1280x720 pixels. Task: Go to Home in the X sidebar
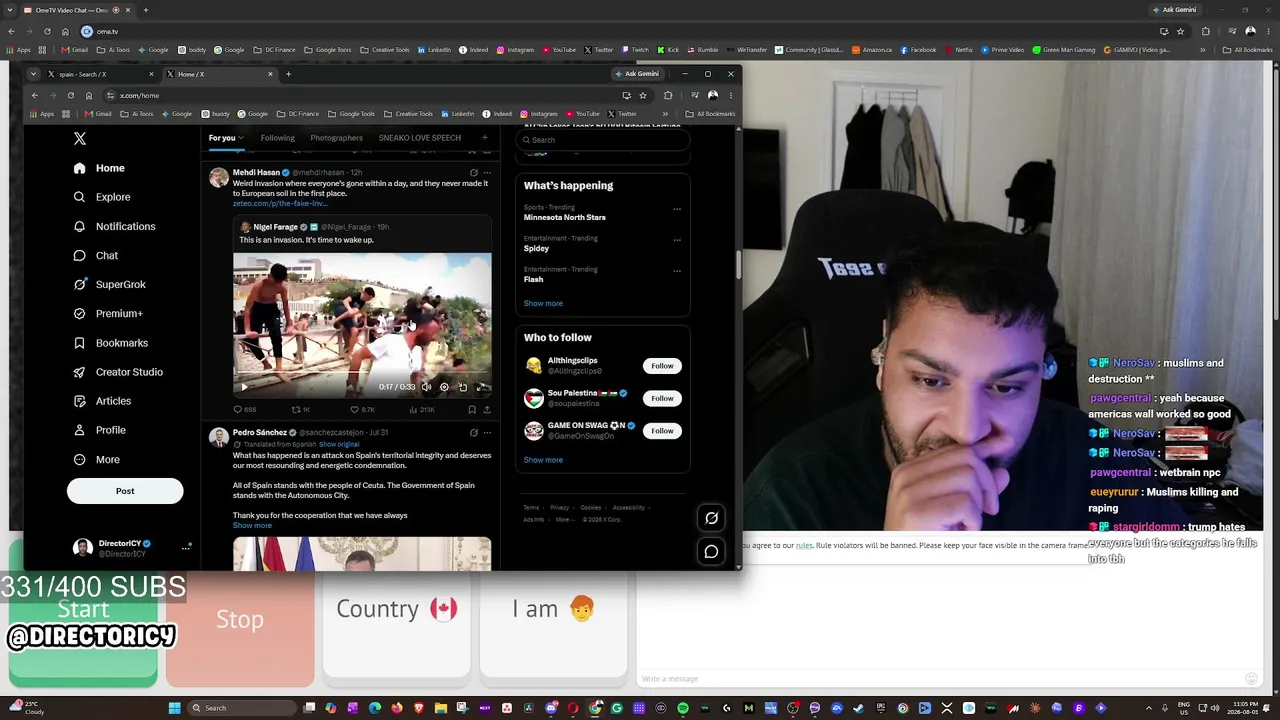[99, 168]
